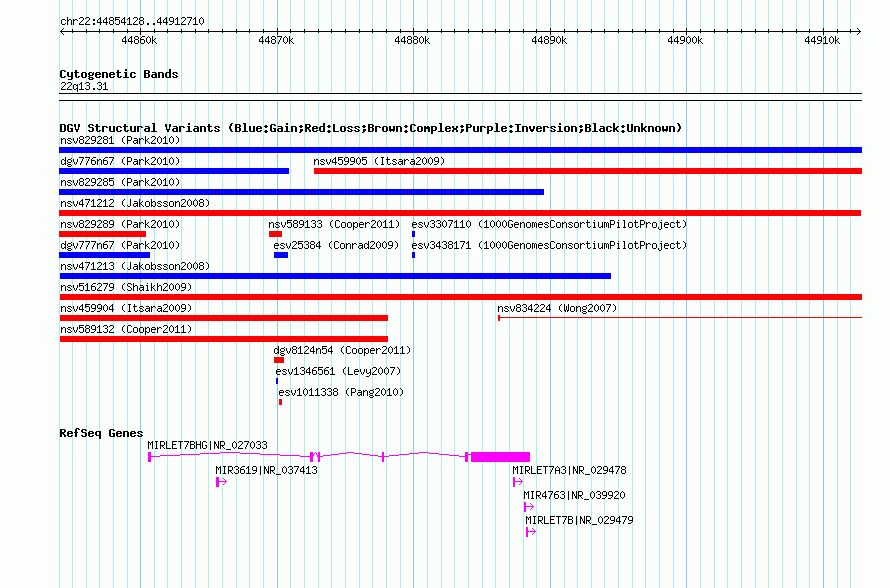
Task: Click the 44890k ruler tick label
Action: click(549, 40)
